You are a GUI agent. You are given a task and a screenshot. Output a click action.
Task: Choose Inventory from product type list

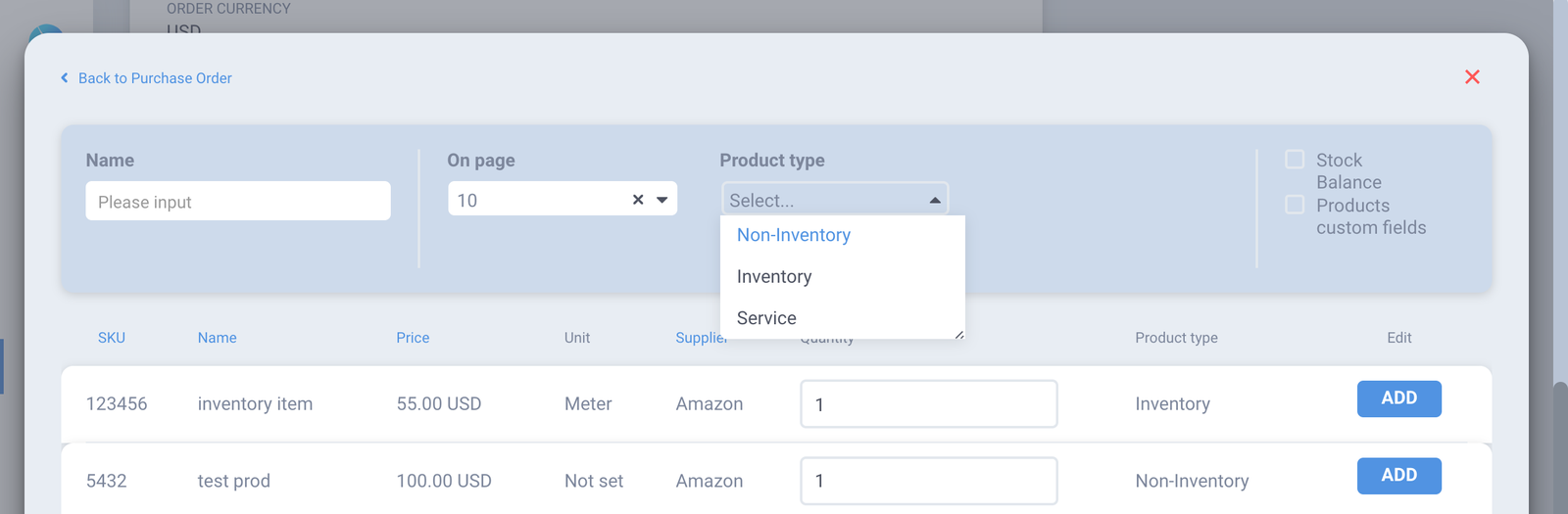[774, 277]
